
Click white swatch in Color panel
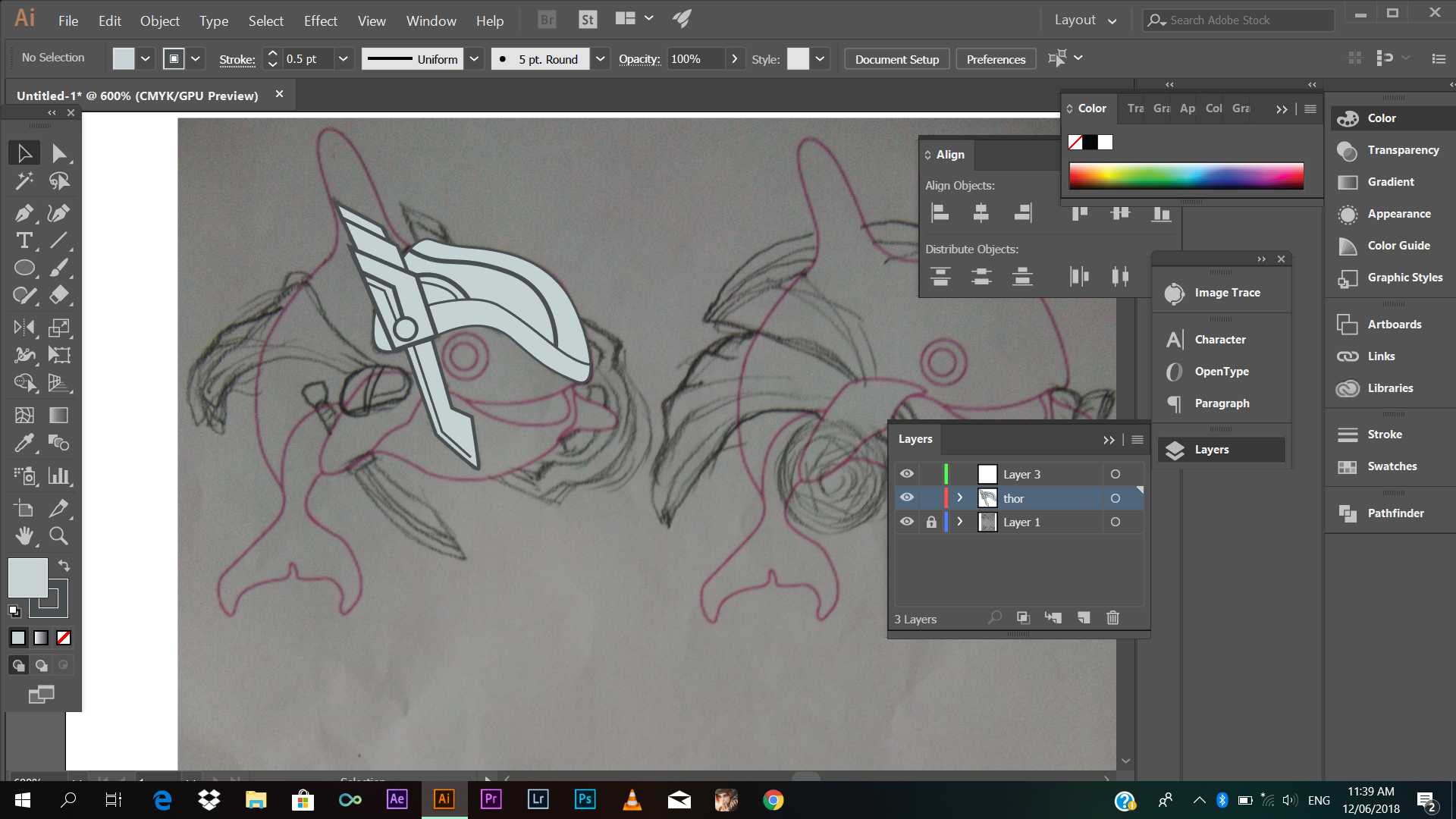[x=1105, y=142]
